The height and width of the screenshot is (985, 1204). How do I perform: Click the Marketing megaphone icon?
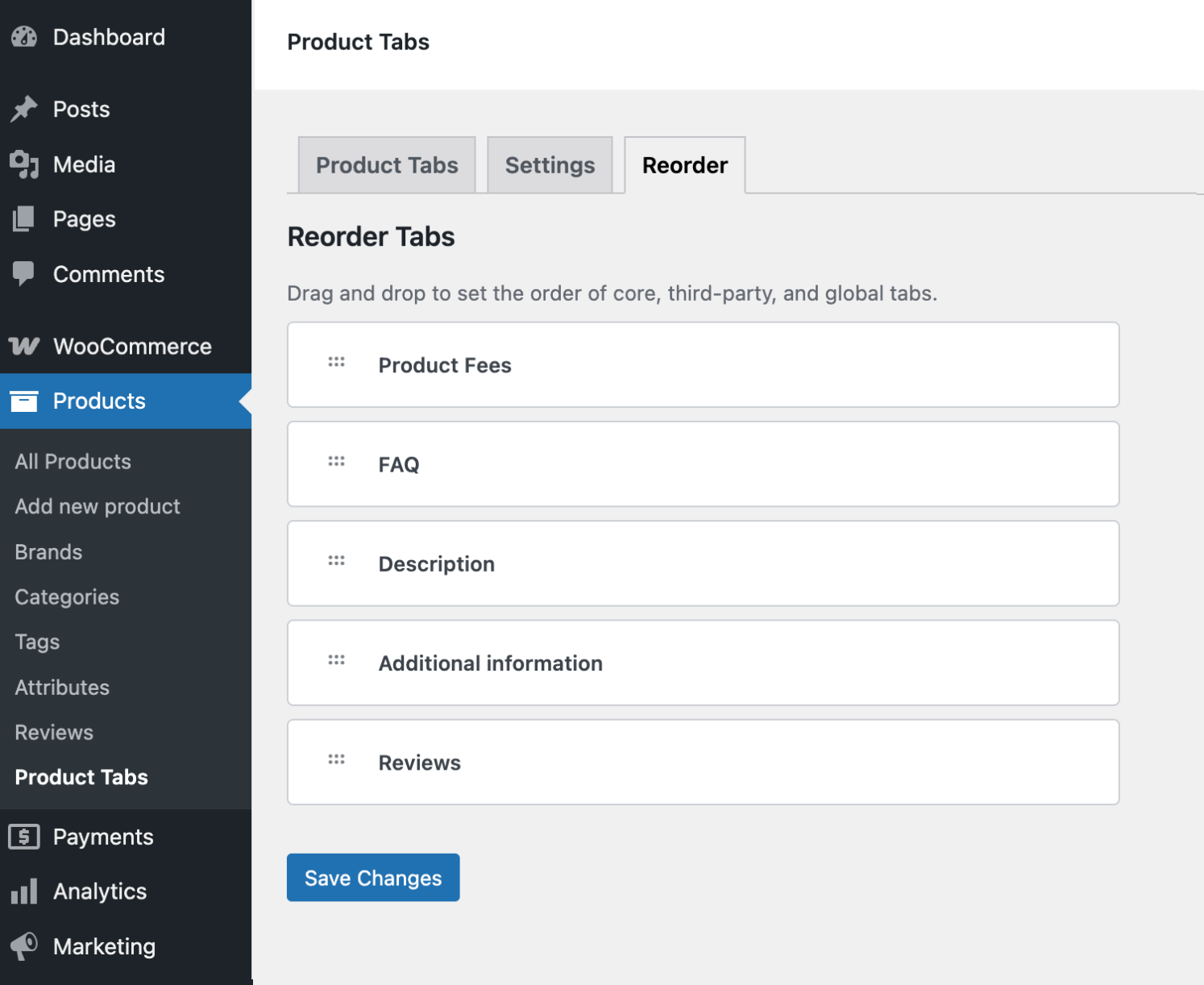pos(24,946)
